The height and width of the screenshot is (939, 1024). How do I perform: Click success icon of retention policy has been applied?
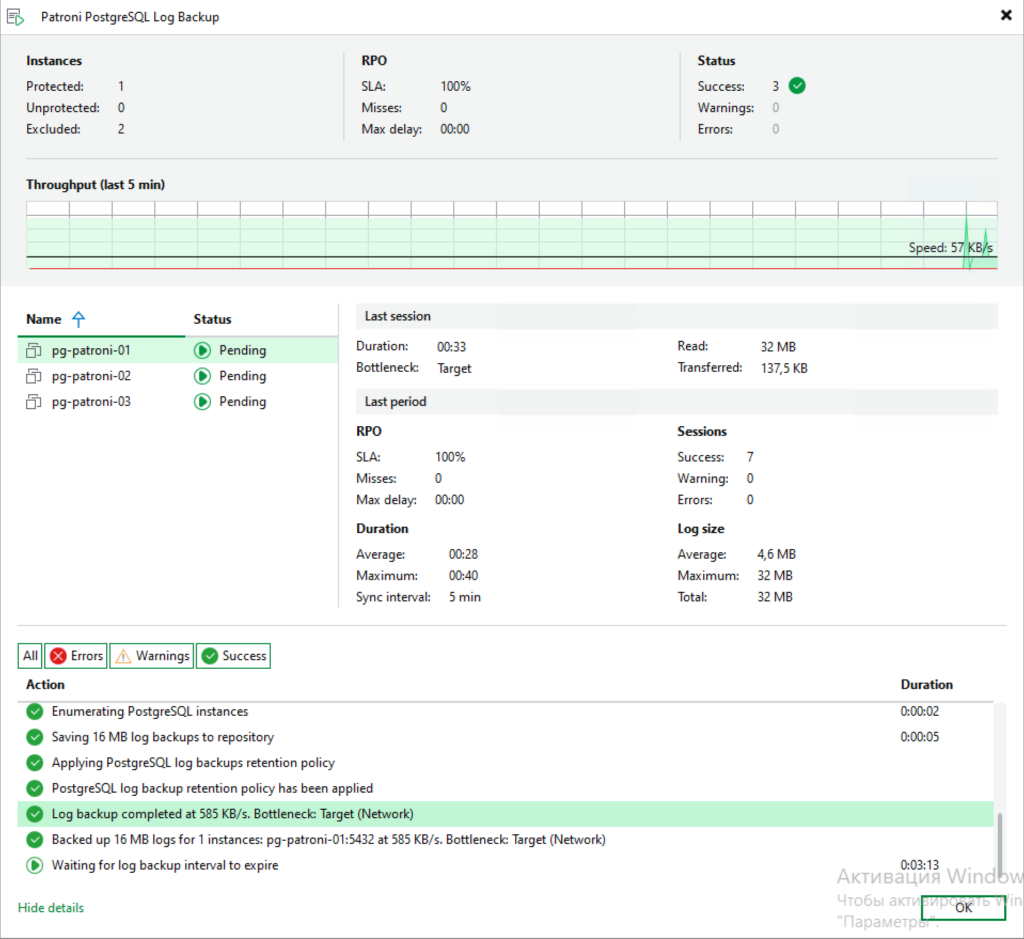pos(35,788)
